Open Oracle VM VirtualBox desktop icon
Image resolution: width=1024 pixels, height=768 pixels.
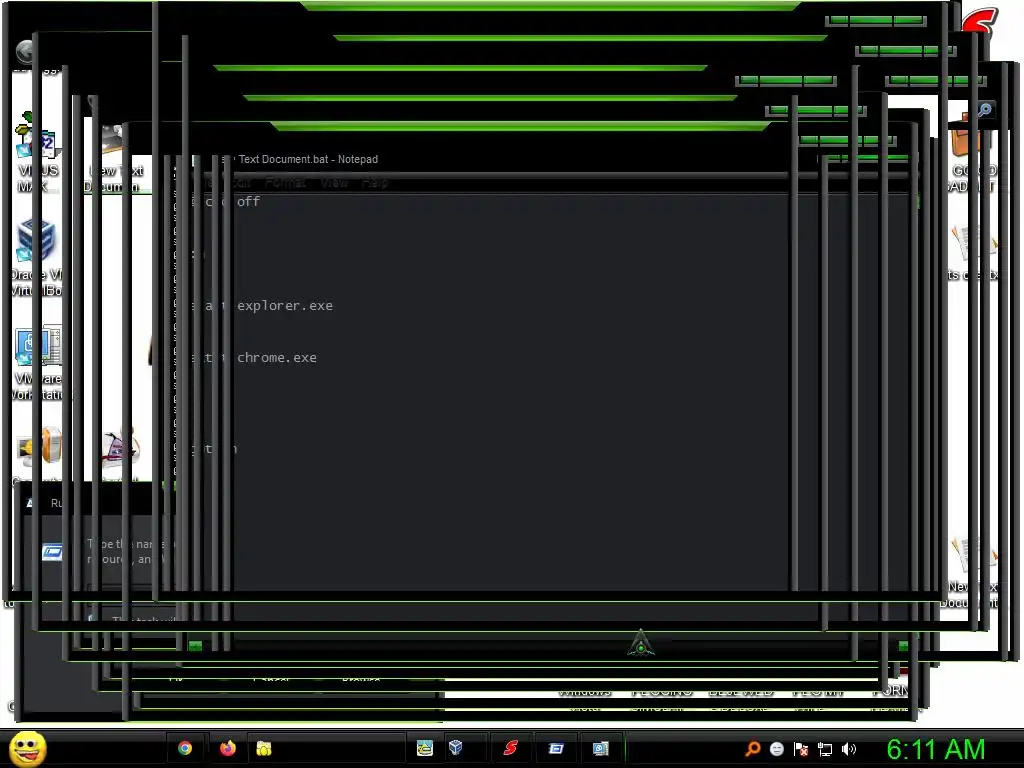tap(37, 257)
